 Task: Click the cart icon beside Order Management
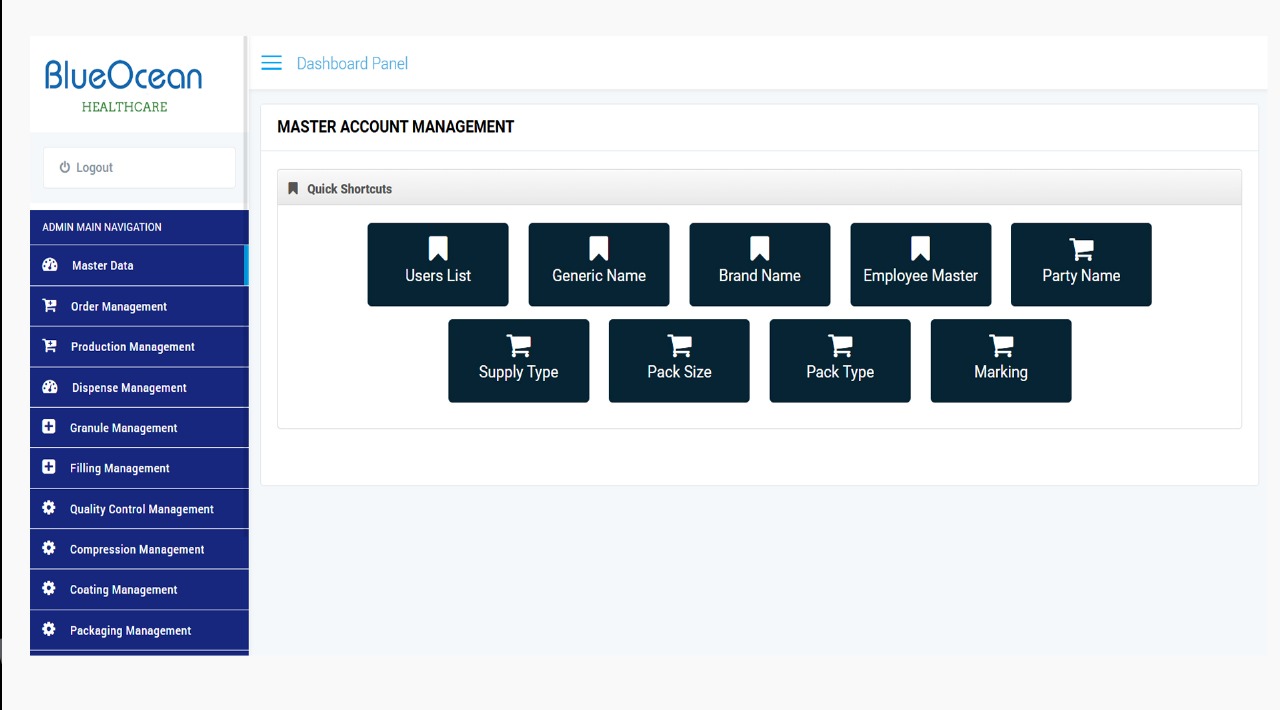coord(49,306)
